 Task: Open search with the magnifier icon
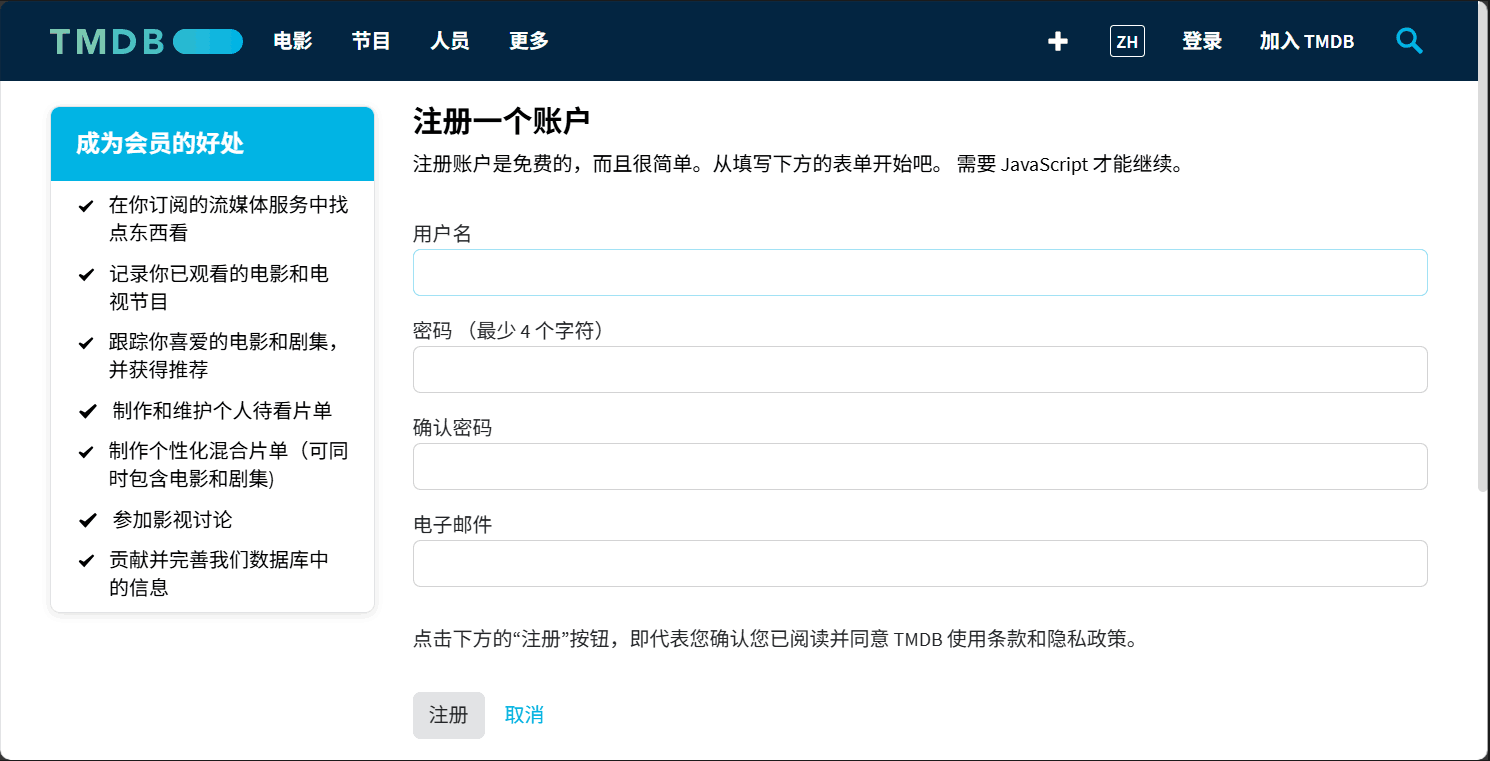click(1409, 41)
